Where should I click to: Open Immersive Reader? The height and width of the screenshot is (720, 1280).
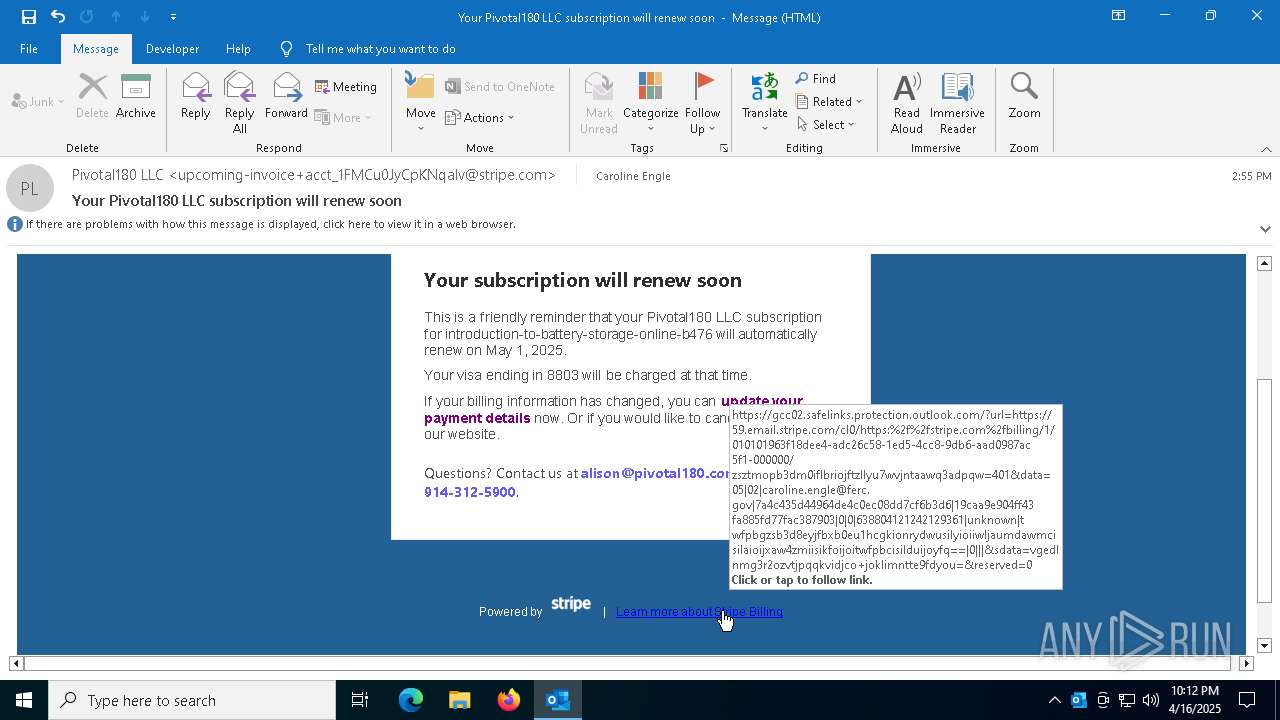click(957, 102)
